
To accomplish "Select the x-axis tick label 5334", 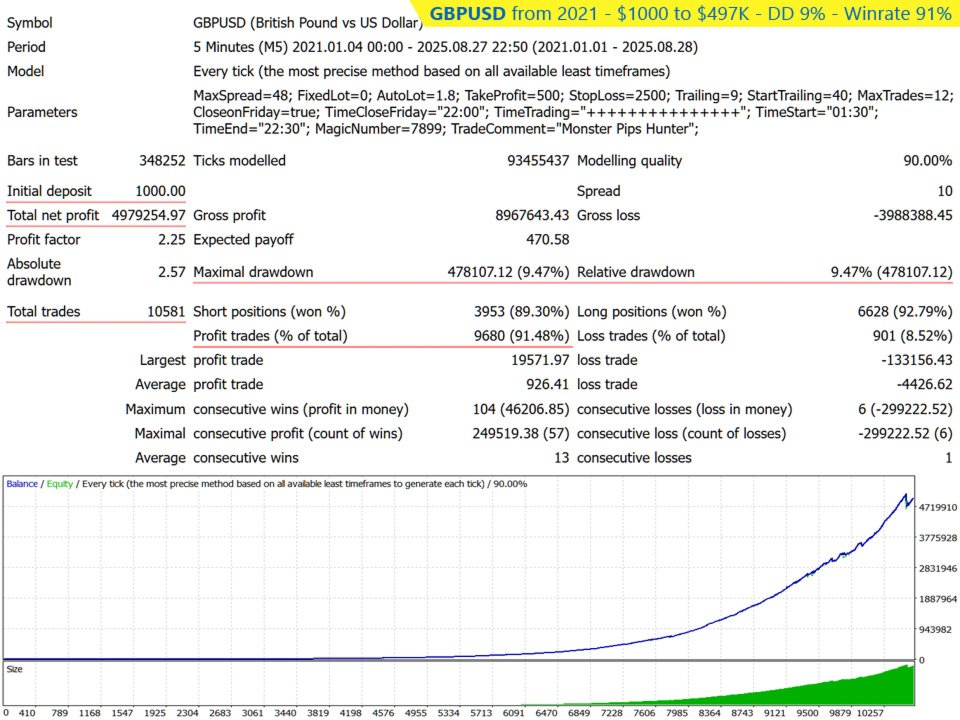I will tap(448, 713).
